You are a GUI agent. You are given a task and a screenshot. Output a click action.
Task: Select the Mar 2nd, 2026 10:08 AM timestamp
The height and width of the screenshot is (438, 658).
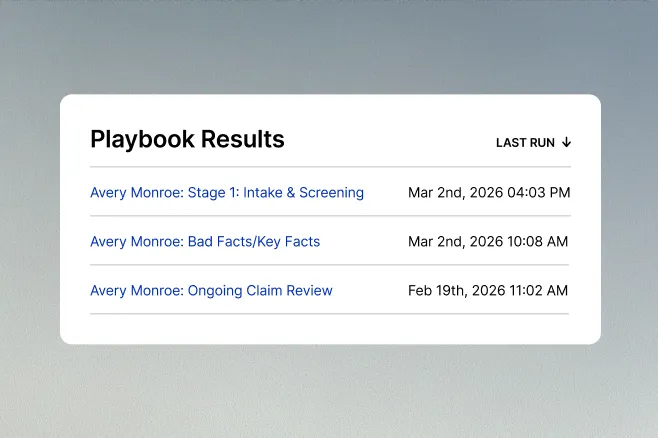pyautogui.click(x=488, y=241)
